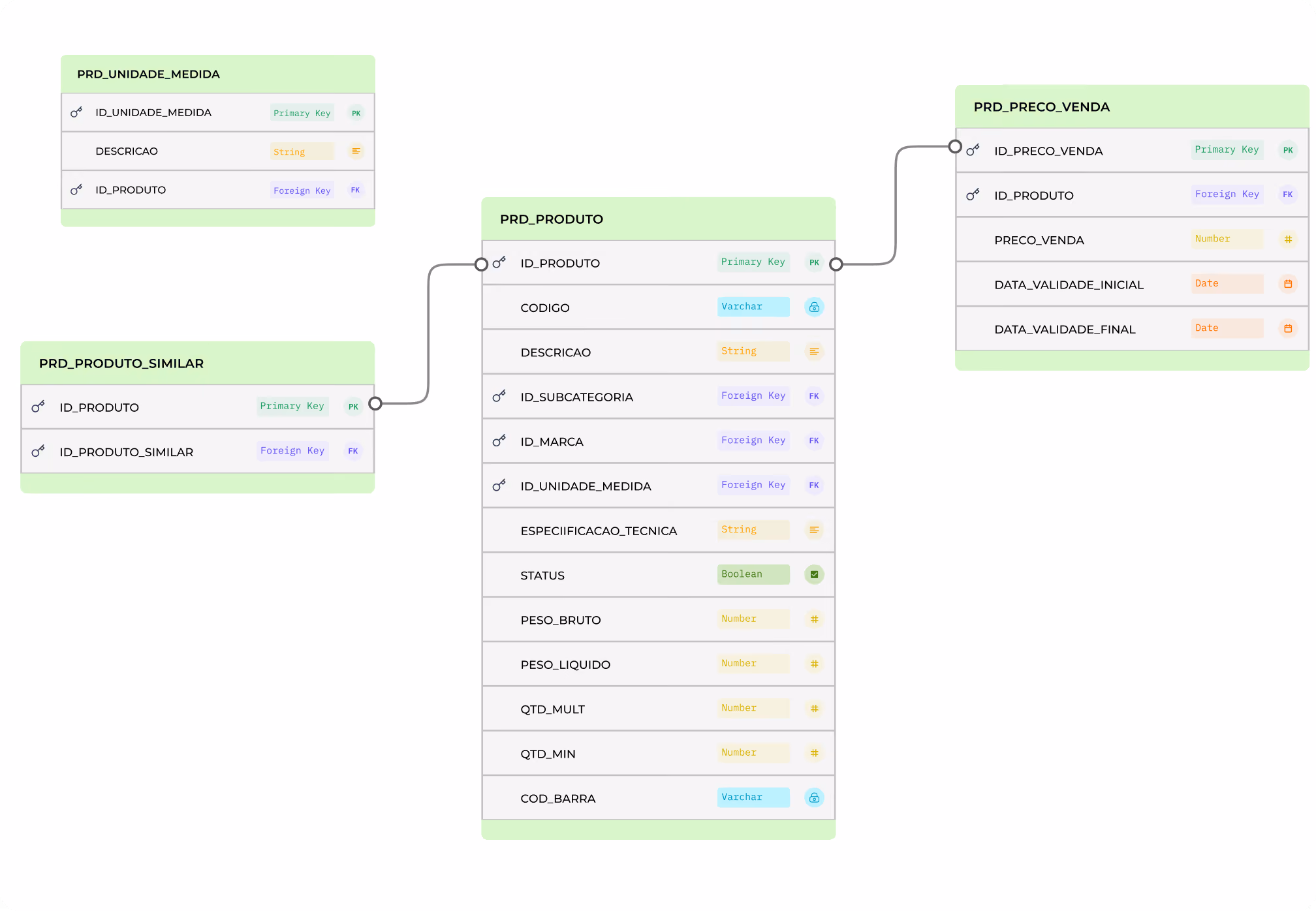Select ID_UNIDADE_MEDIDA field name in PRD_PRODUTO

pyautogui.click(x=586, y=486)
